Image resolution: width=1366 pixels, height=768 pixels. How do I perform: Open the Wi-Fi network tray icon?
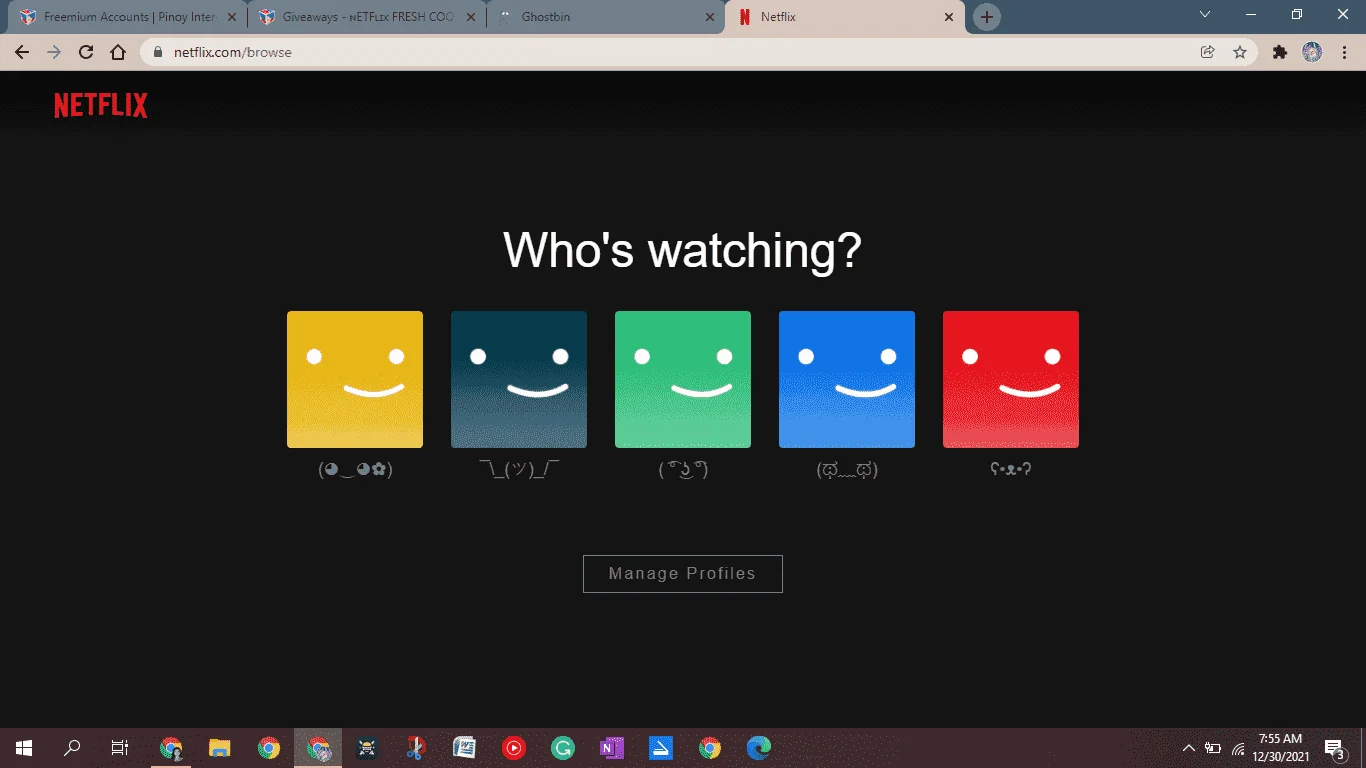(1238, 747)
